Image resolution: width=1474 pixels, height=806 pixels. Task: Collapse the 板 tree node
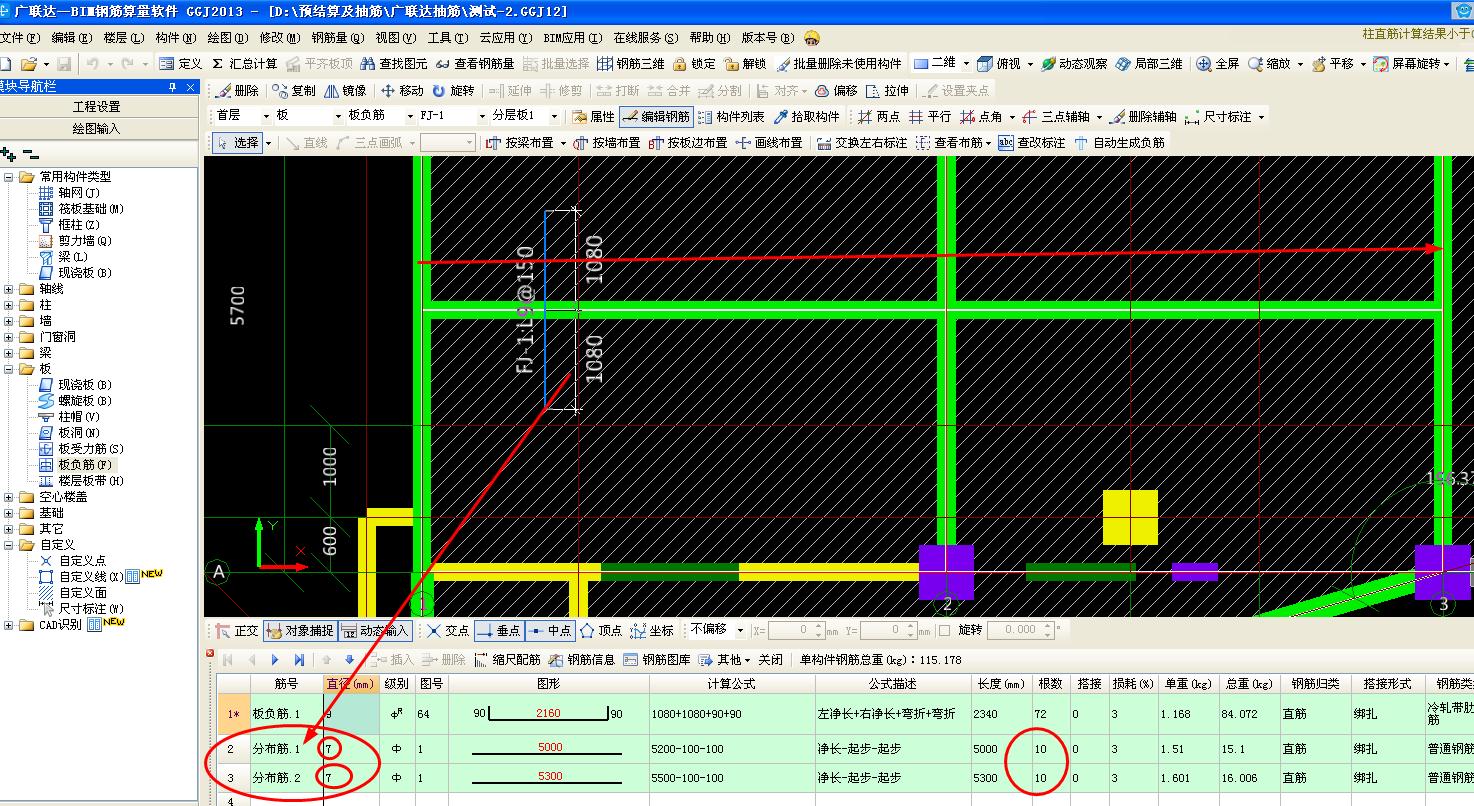point(9,369)
